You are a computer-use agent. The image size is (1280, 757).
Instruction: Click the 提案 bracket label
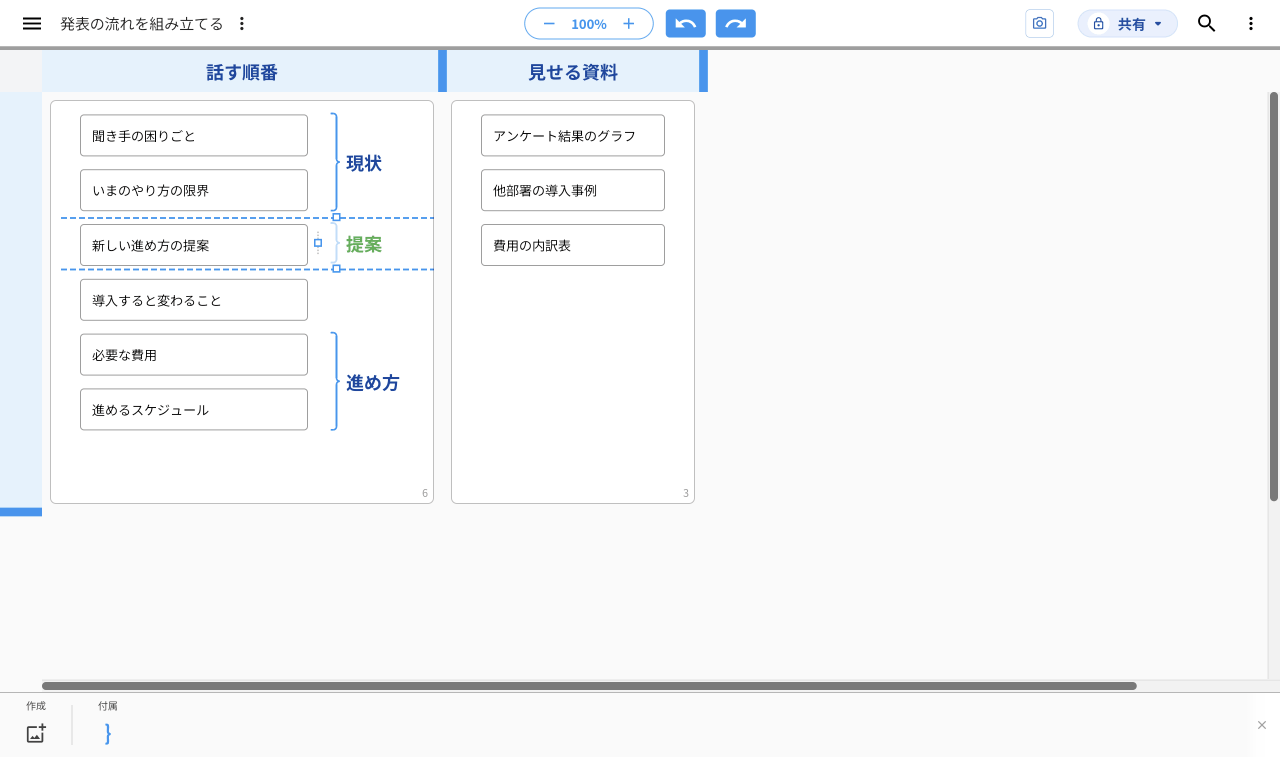[x=364, y=244]
